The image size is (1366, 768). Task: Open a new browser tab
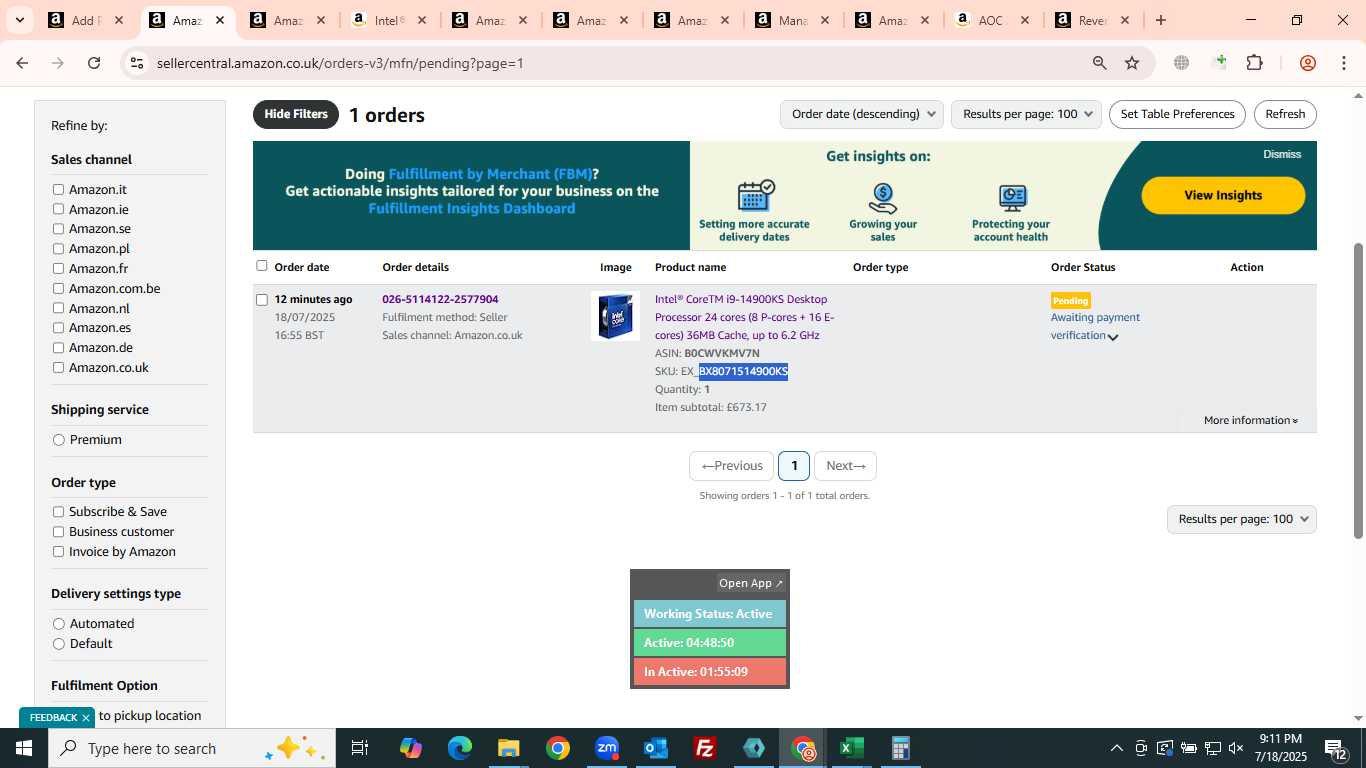pos(1160,20)
